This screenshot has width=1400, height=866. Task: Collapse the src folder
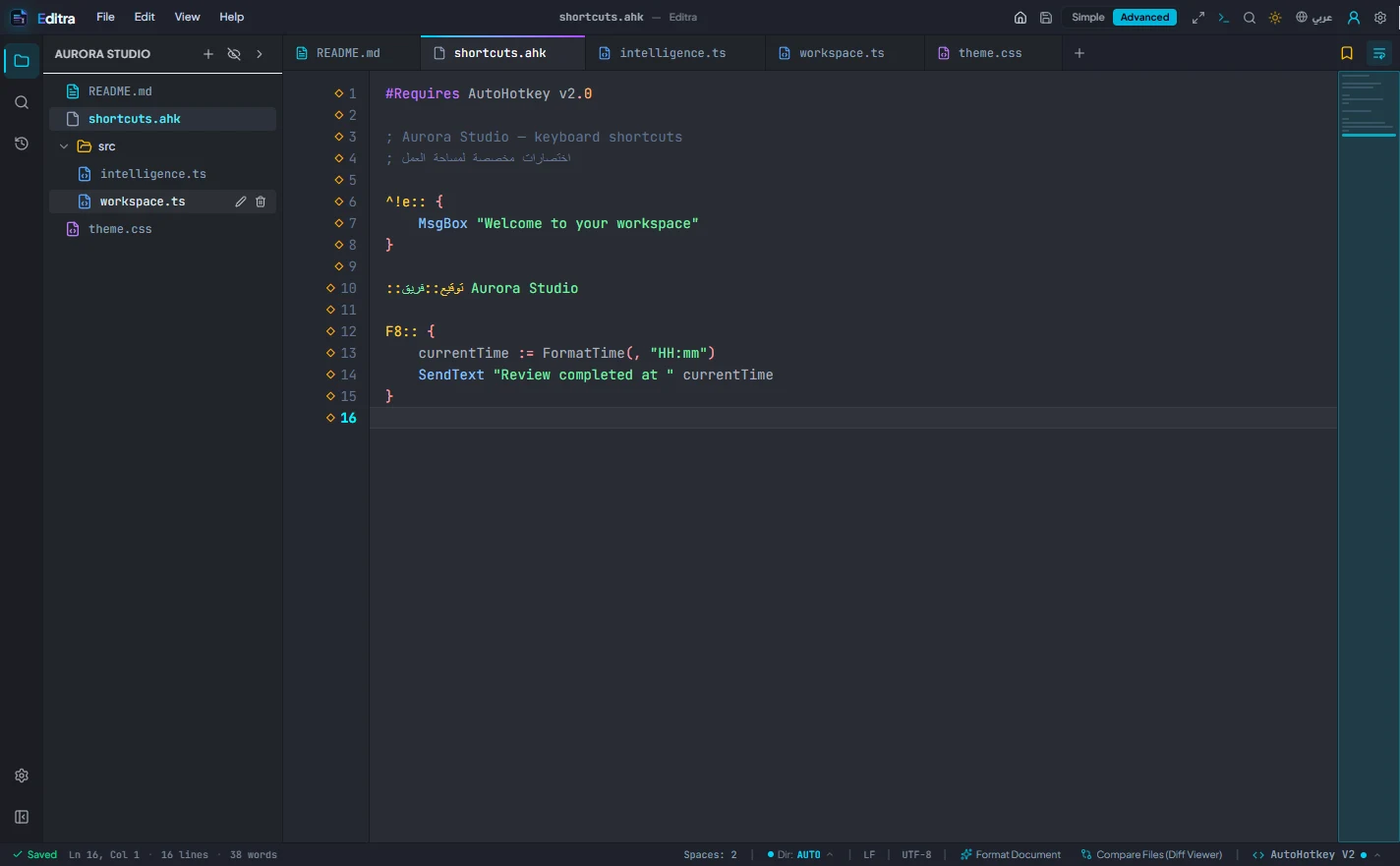coord(64,146)
